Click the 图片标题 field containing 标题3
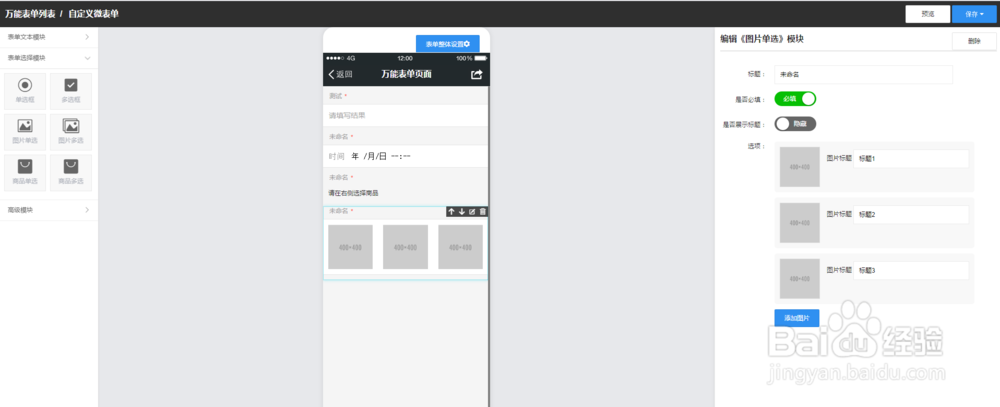 (911, 270)
